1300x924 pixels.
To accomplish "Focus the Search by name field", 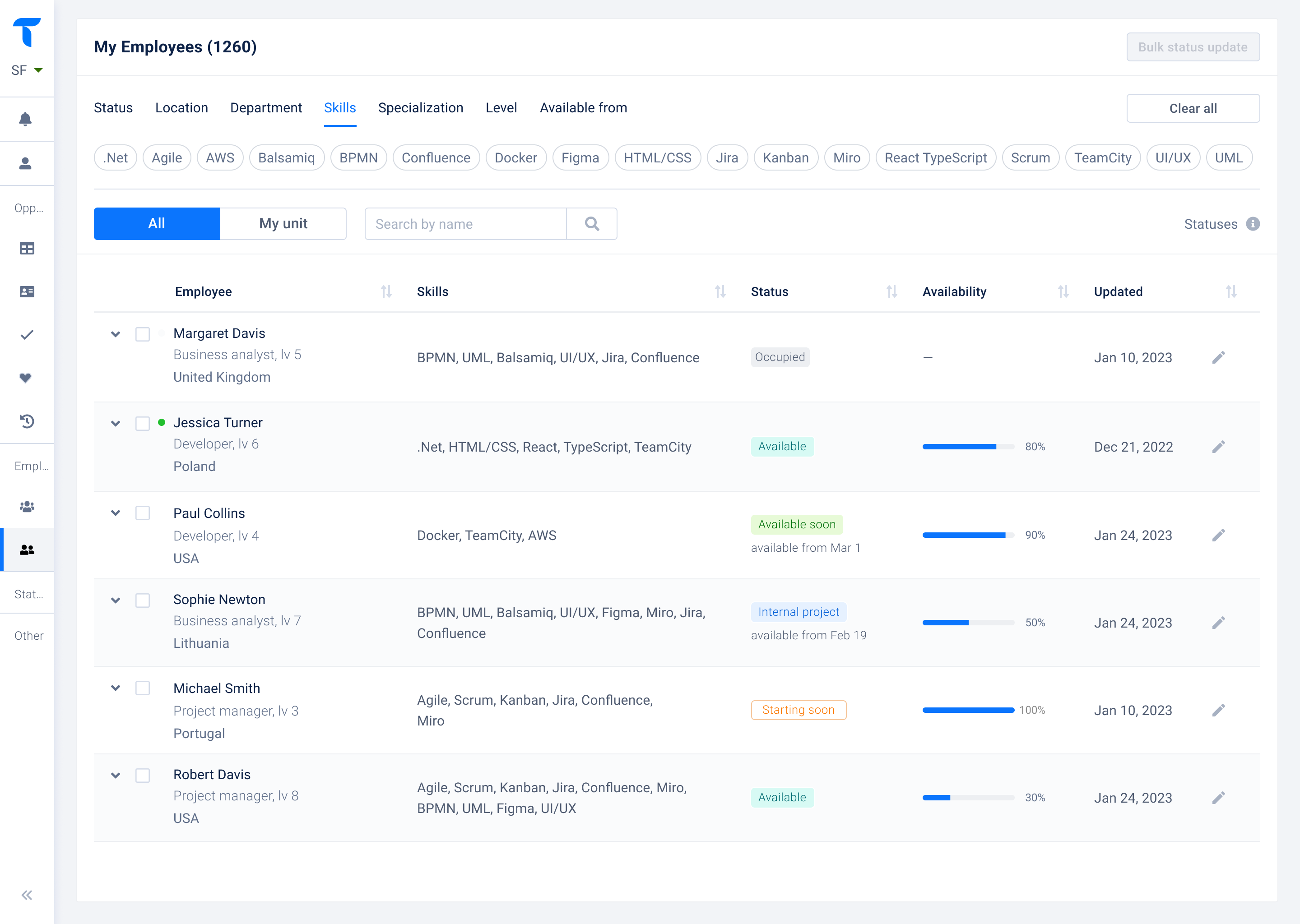I will point(465,224).
